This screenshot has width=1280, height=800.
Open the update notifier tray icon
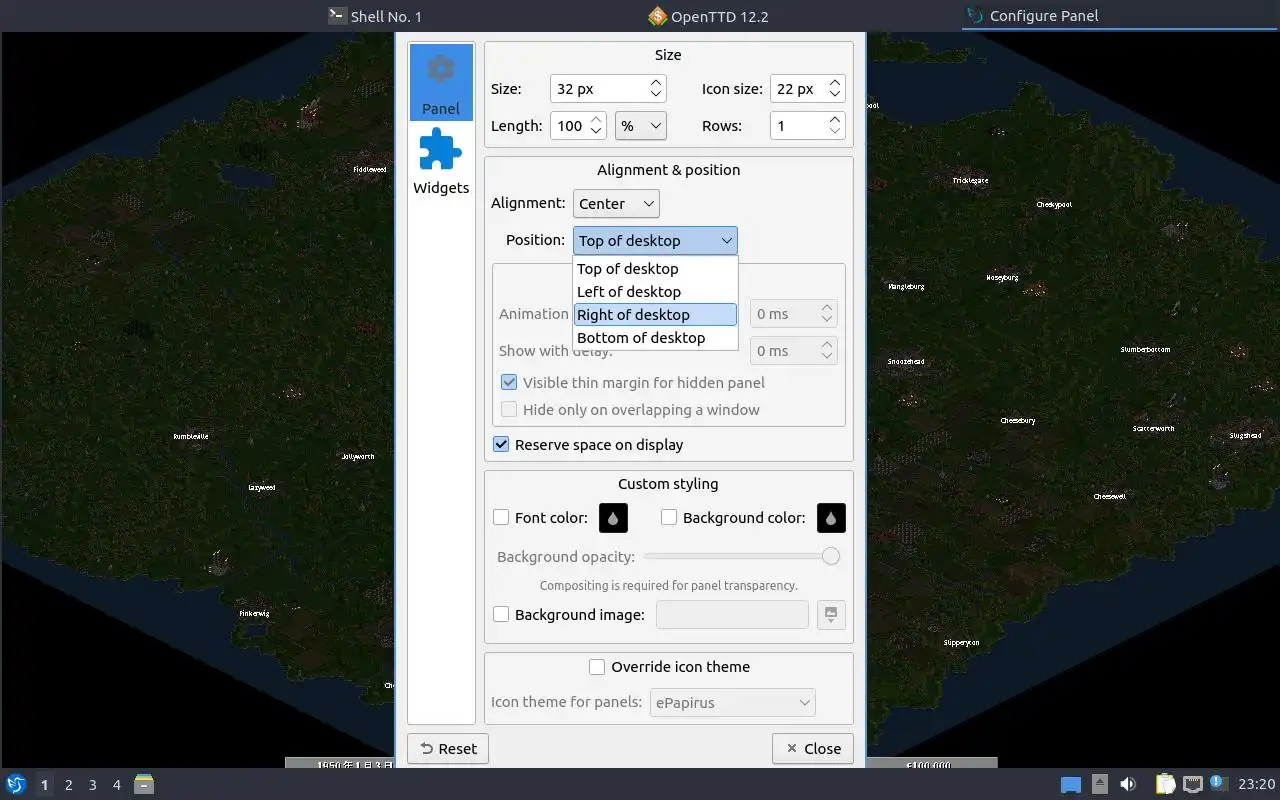1218,783
